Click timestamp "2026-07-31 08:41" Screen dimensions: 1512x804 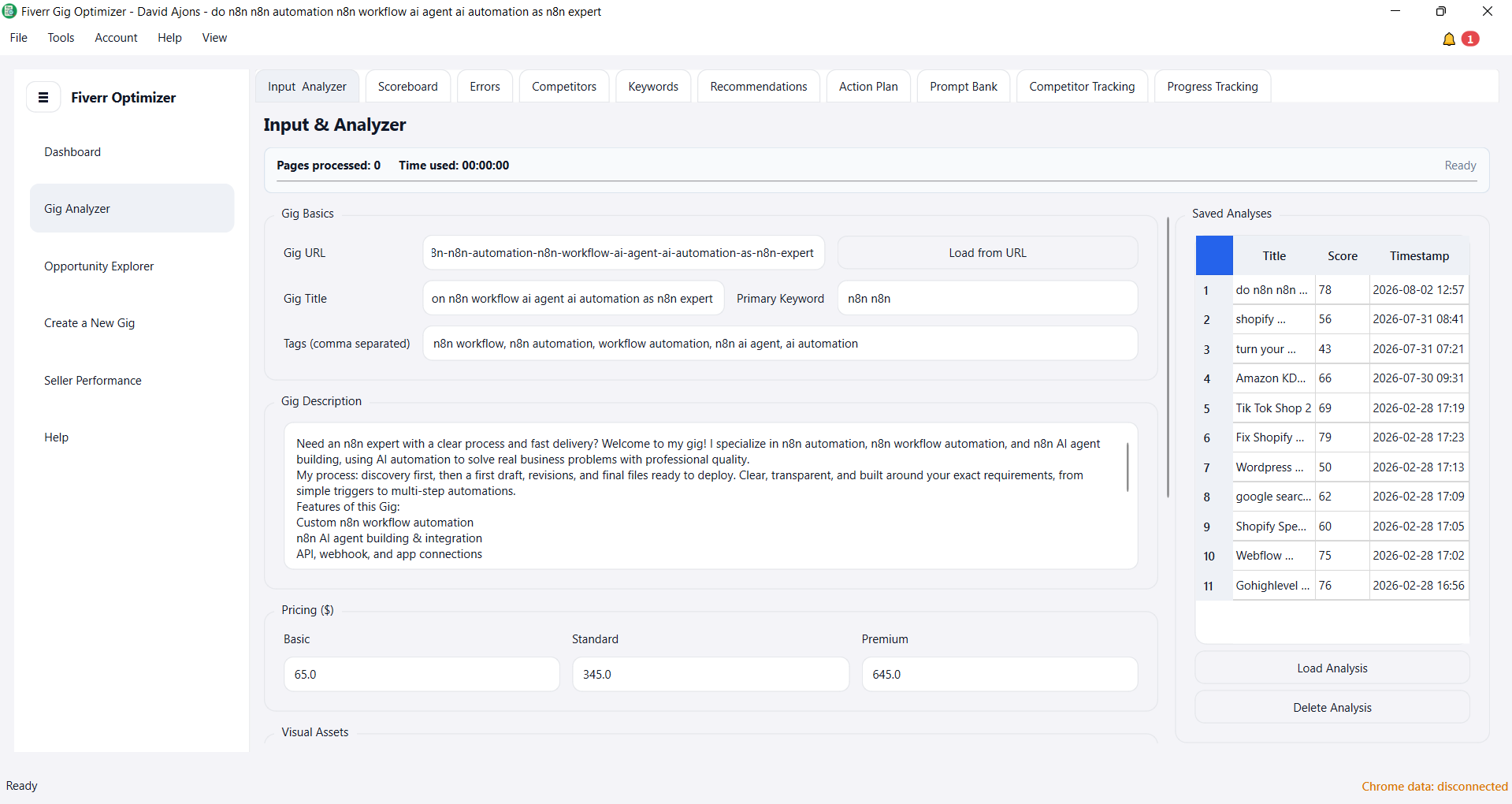click(x=1419, y=319)
